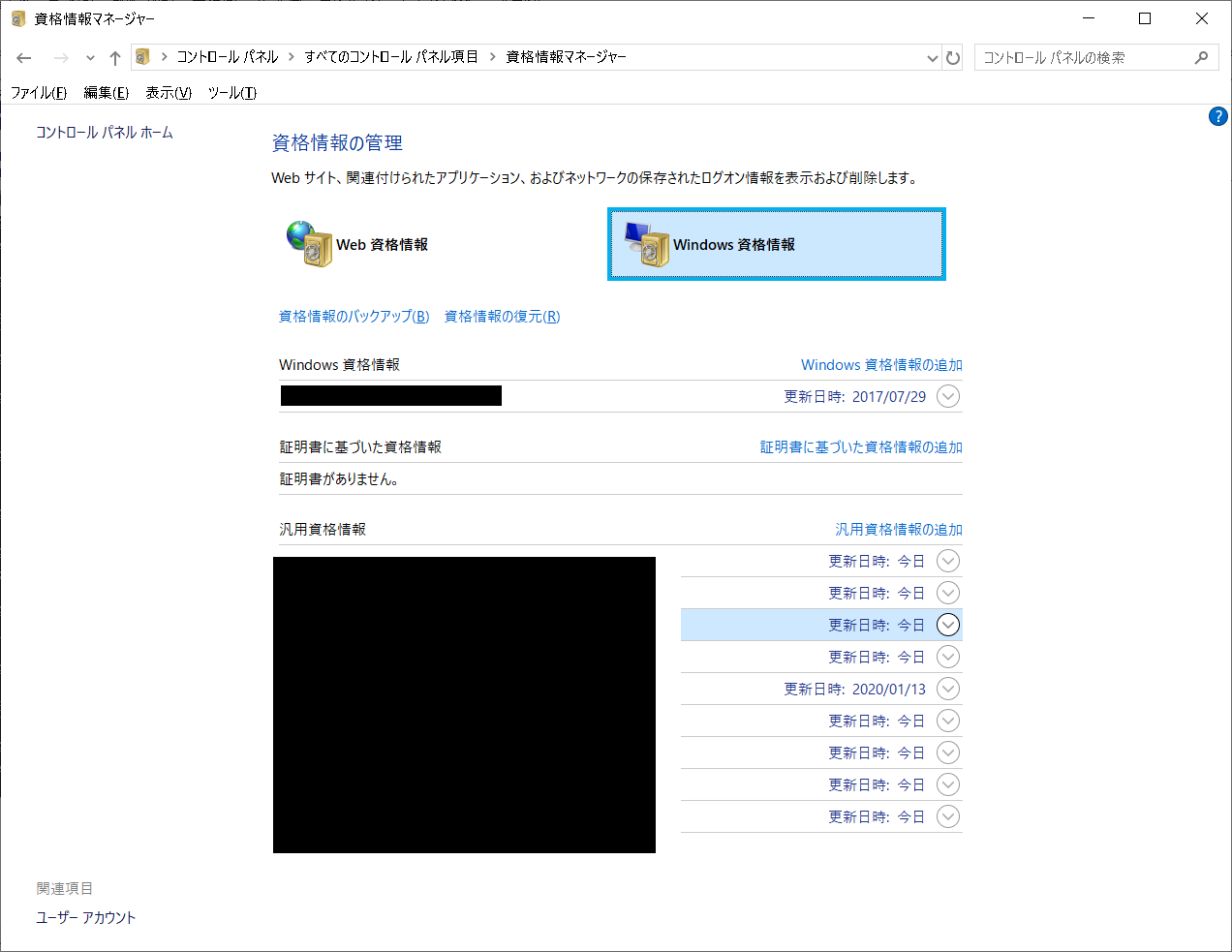
Task: Click the 更新日時: 2020/01/13 text
Action: pyautogui.click(x=854, y=690)
